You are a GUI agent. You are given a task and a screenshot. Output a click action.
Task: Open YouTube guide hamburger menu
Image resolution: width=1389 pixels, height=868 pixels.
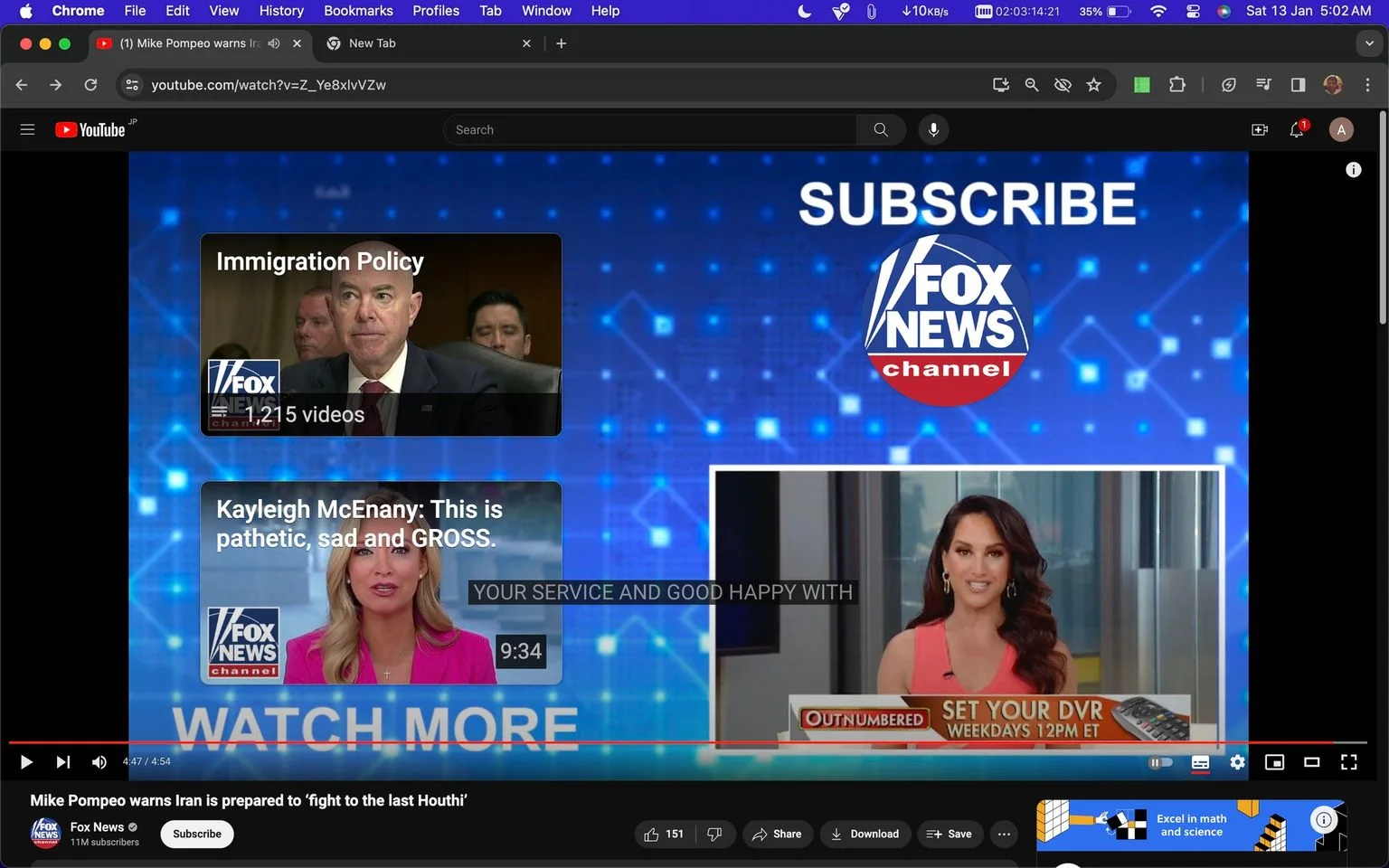pyautogui.click(x=27, y=129)
